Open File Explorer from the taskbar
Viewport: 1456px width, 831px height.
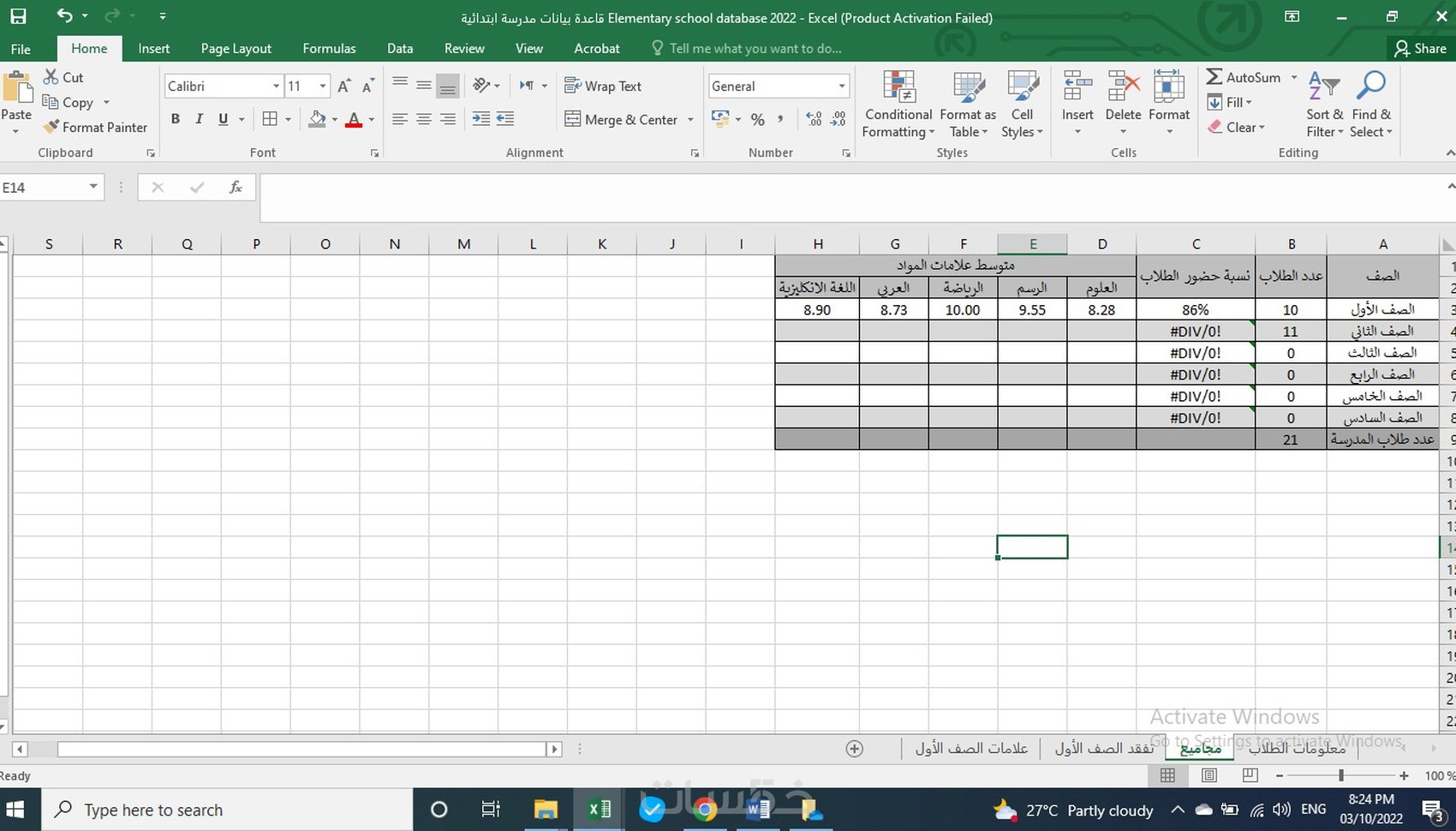546,810
